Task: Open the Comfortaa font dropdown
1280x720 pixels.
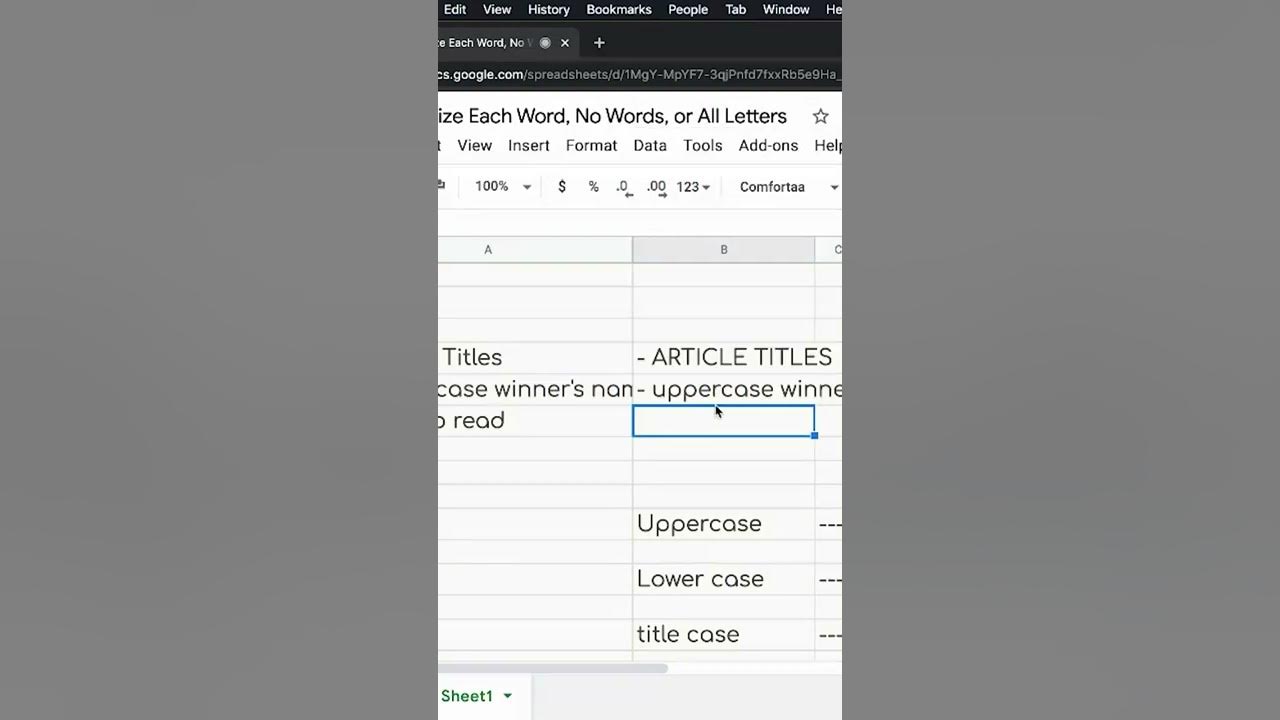Action: 789,187
